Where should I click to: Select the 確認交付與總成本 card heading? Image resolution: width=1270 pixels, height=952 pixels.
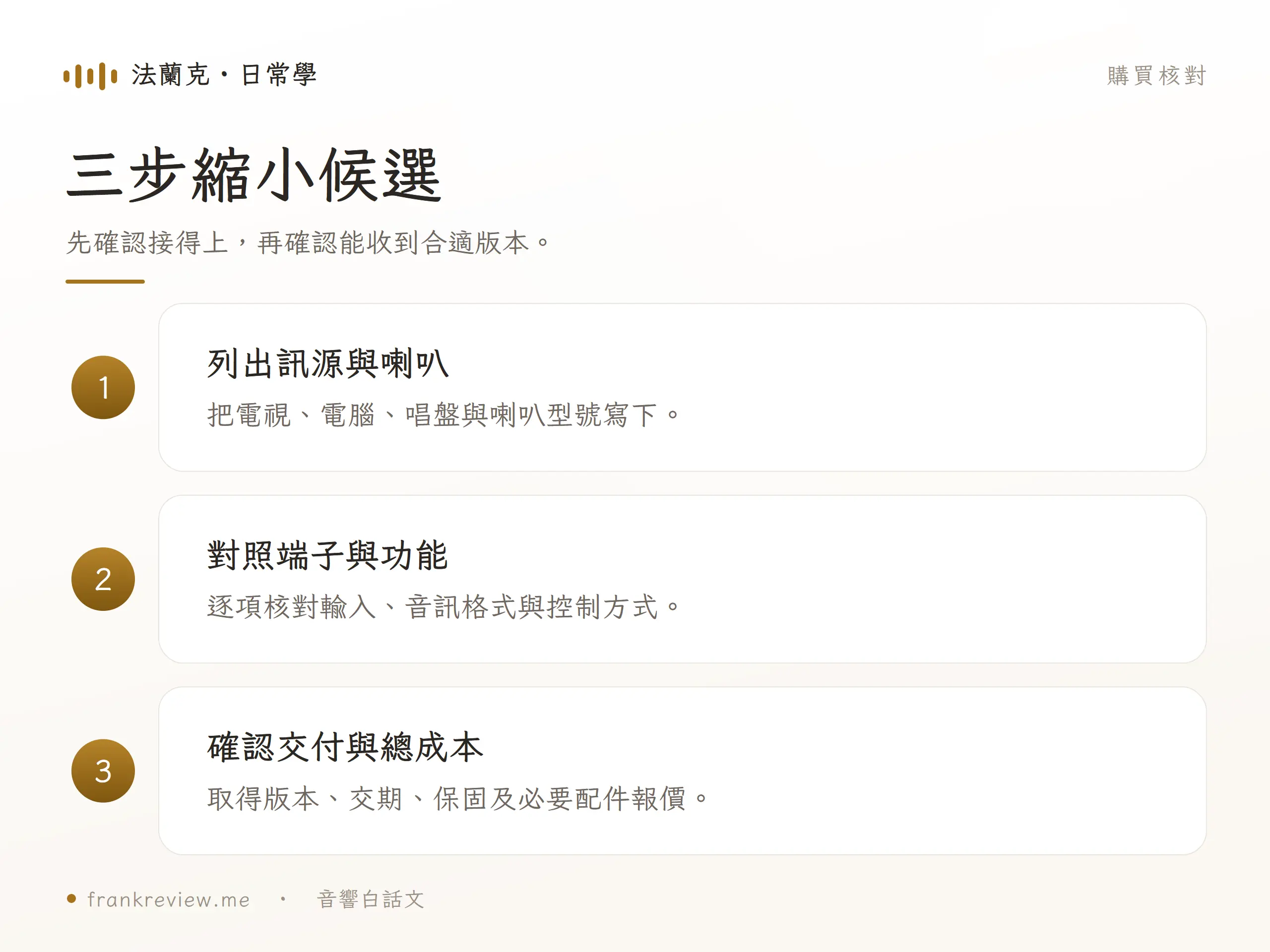click(345, 747)
